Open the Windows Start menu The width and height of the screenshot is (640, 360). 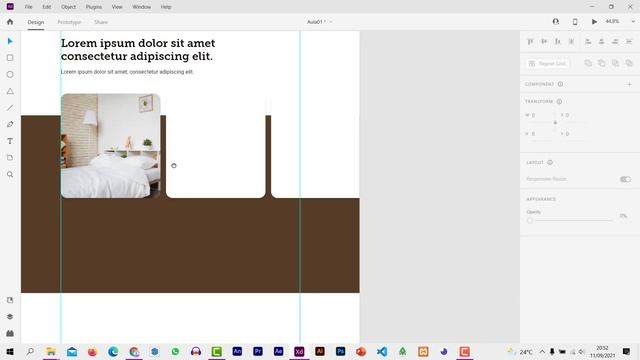(x=10, y=351)
